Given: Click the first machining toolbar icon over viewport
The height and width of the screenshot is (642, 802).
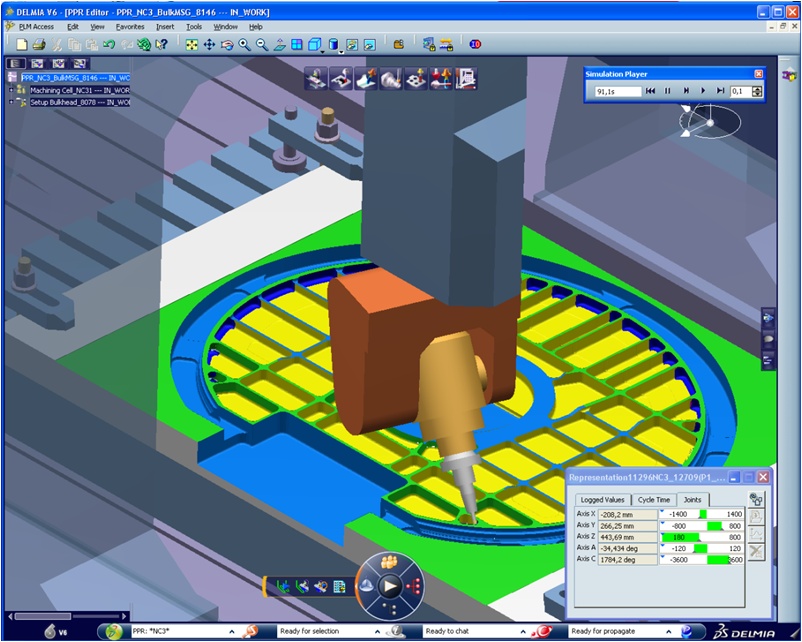Looking at the screenshot, I should pyautogui.click(x=316, y=79).
